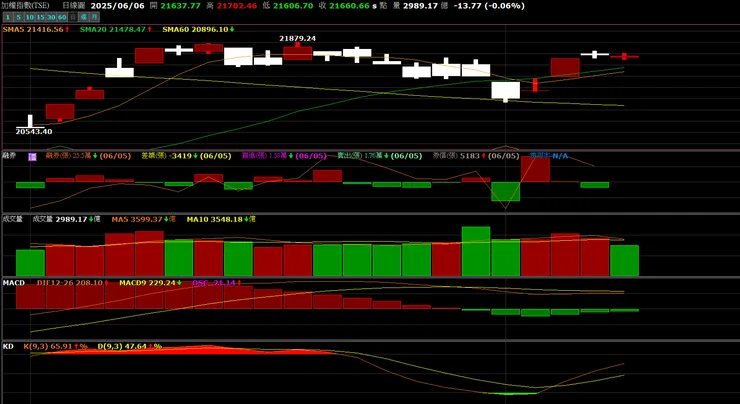This screenshot has height=404, width=740.
Task: Click the low price label 20543.40
Action: [x=34, y=132]
